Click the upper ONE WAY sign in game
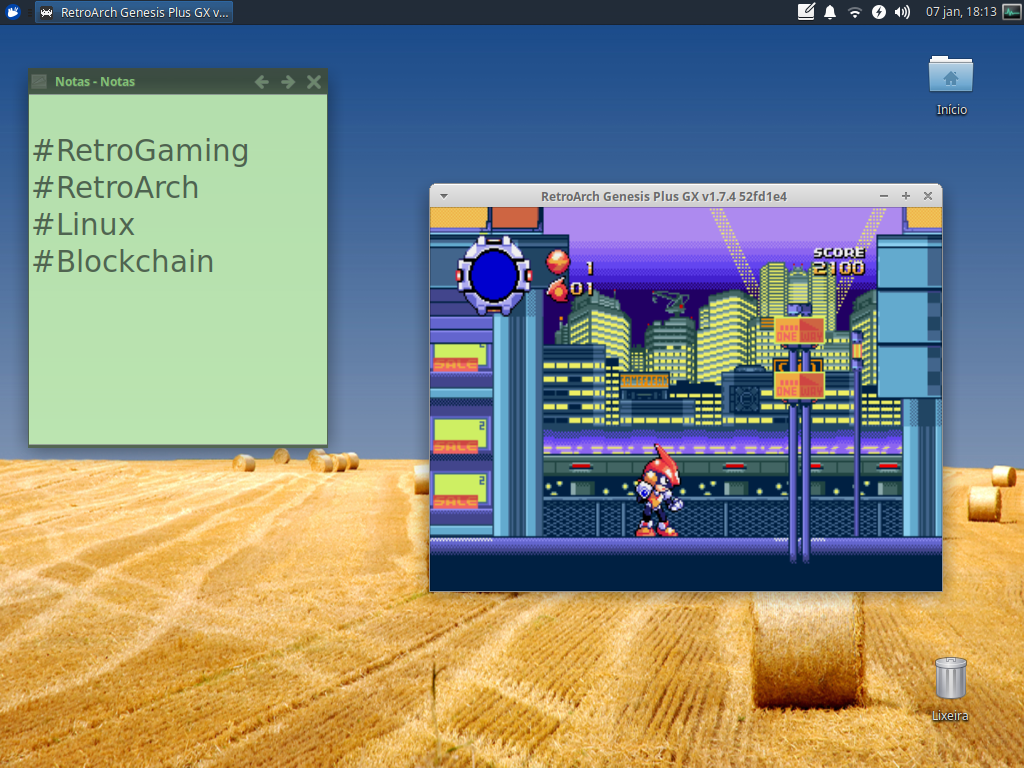The width and height of the screenshot is (1024, 768). 799,331
